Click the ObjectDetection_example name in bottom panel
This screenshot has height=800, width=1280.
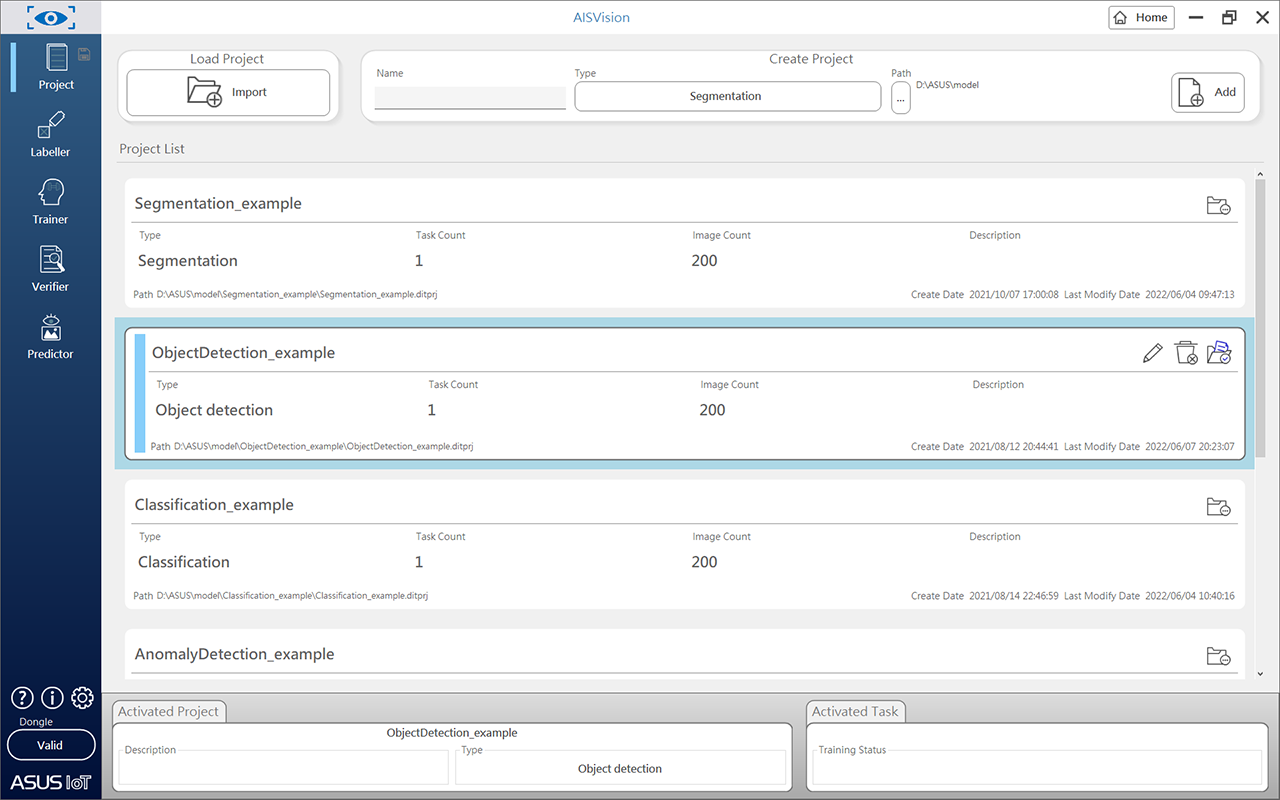pos(452,733)
